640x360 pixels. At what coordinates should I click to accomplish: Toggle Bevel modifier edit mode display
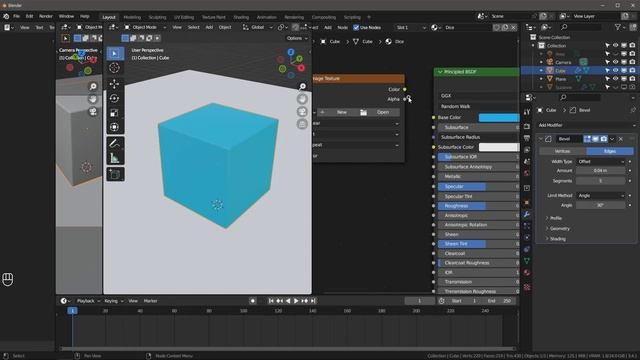(587, 139)
